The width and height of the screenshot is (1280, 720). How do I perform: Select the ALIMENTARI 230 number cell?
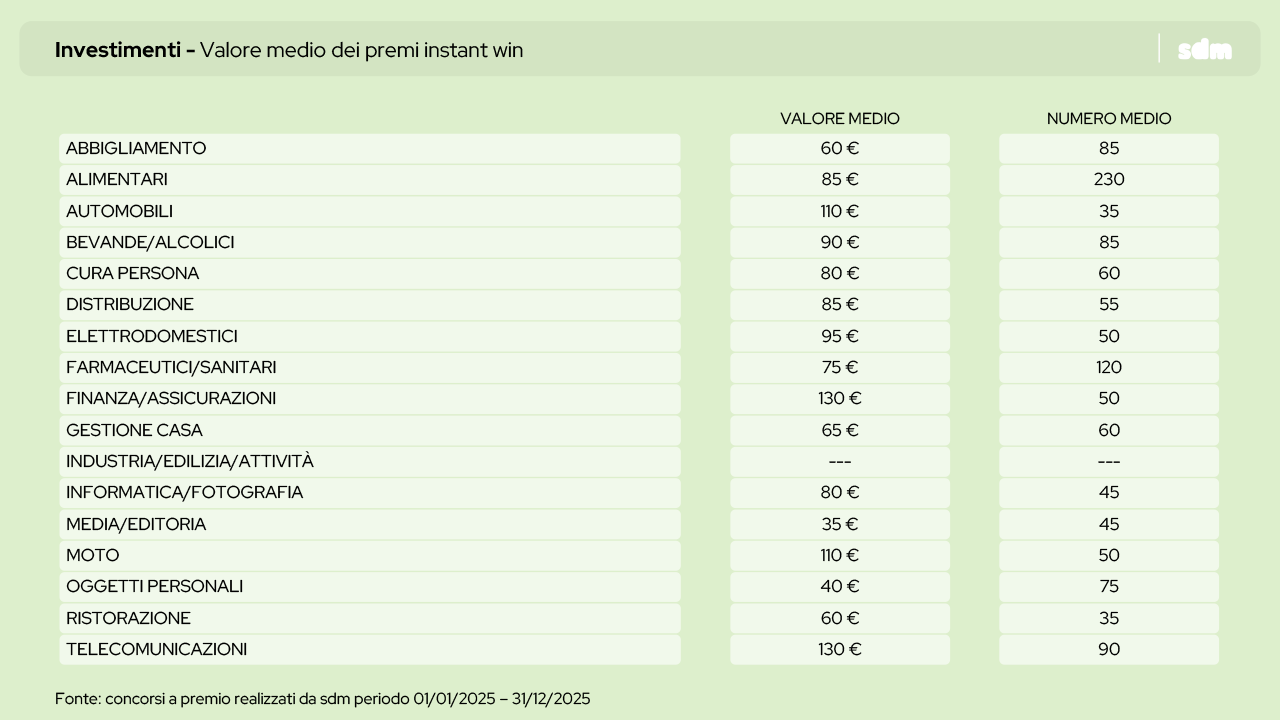coord(1108,180)
